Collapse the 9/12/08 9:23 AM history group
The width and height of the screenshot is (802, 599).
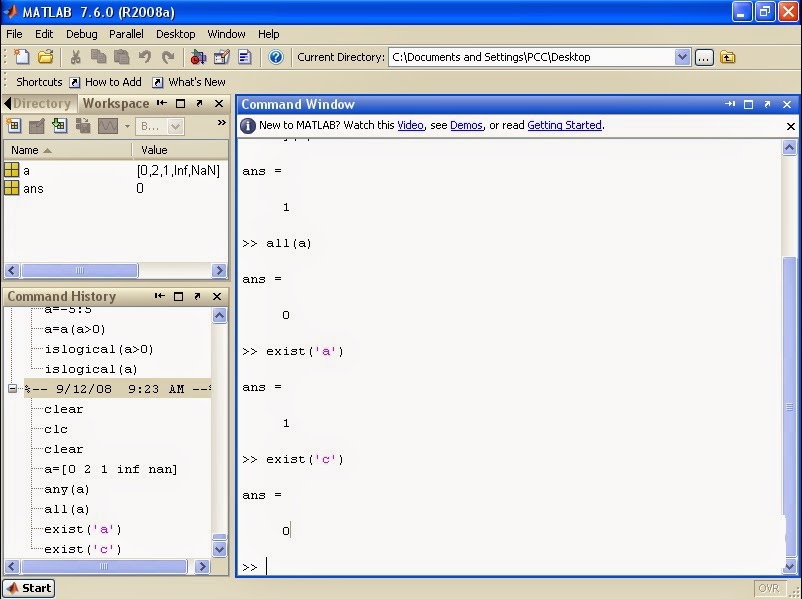pyautogui.click(x=12, y=389)
